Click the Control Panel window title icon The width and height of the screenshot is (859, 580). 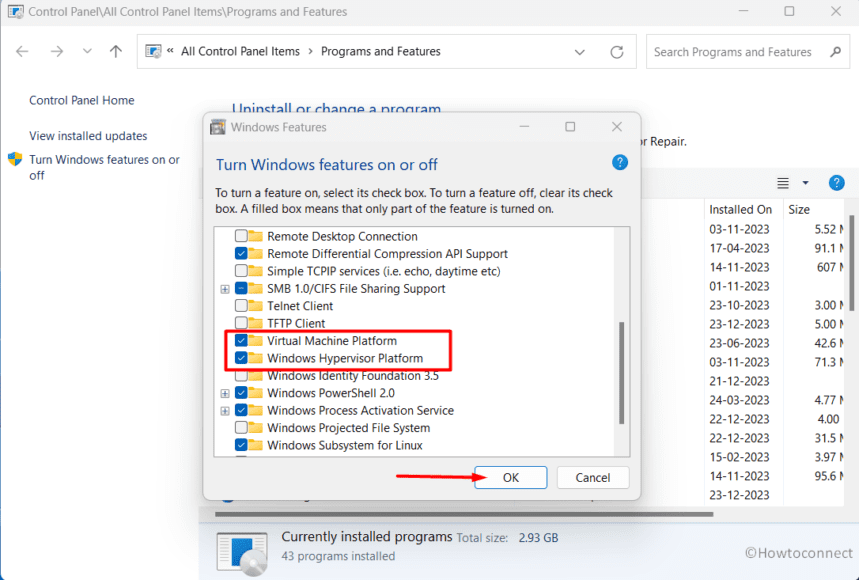click(15, 12)
